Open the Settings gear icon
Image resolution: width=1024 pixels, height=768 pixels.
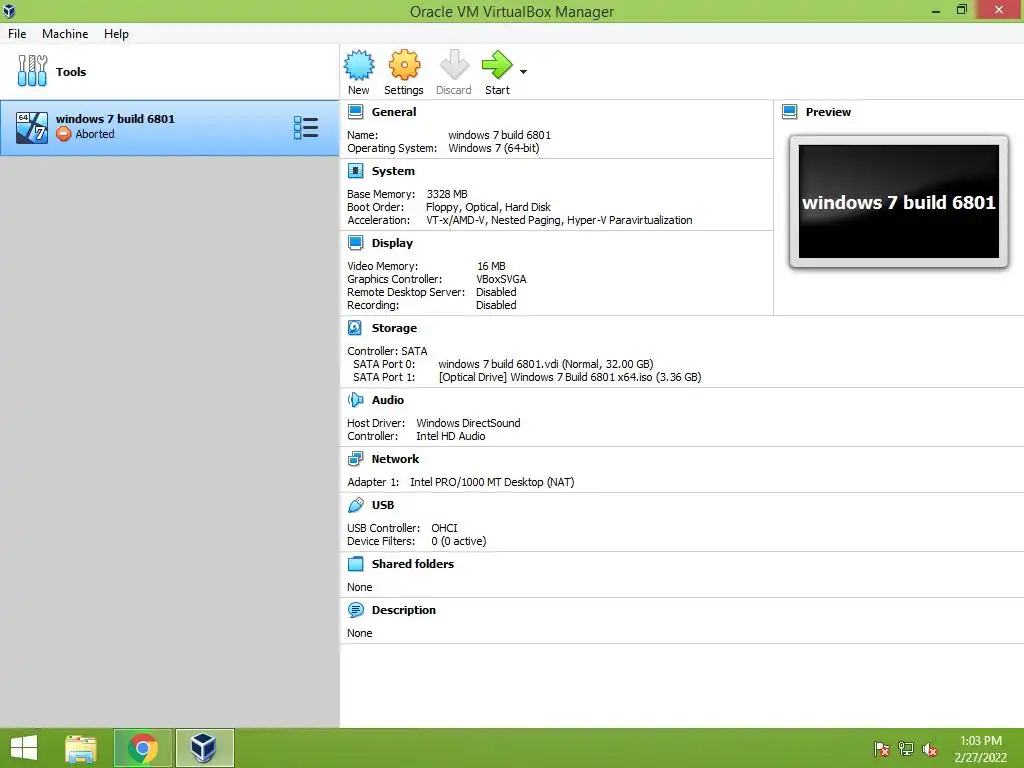tap(404, 65)
